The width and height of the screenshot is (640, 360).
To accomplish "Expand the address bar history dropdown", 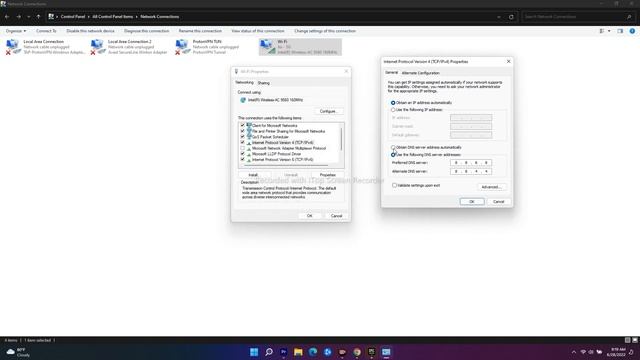I will 499,17.
